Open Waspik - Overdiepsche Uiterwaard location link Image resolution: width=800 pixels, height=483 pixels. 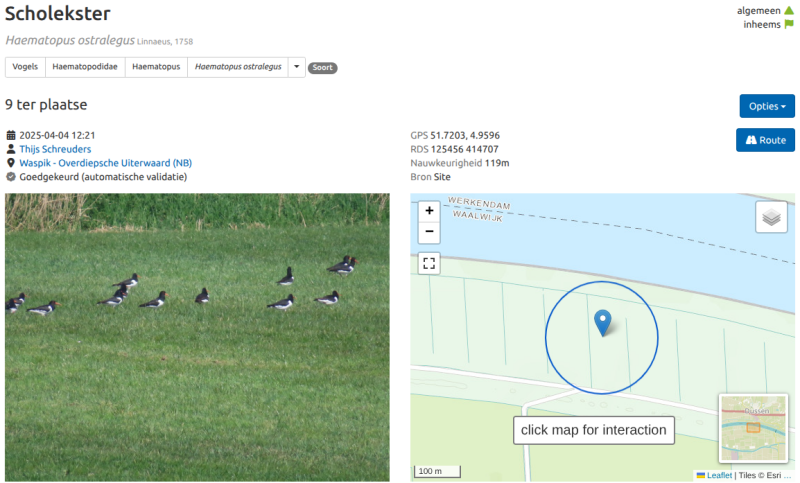[x=106, y=163]
